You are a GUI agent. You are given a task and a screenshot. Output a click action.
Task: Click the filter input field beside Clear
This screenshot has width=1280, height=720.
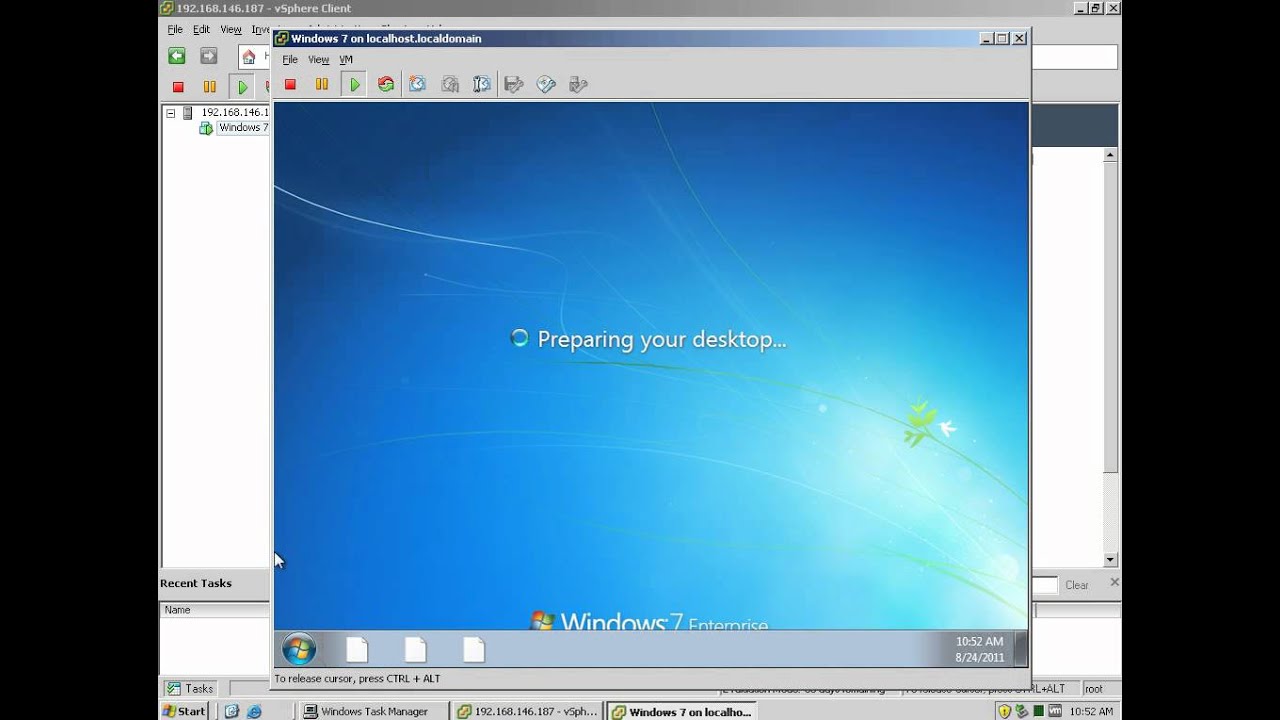[1044, 585]
